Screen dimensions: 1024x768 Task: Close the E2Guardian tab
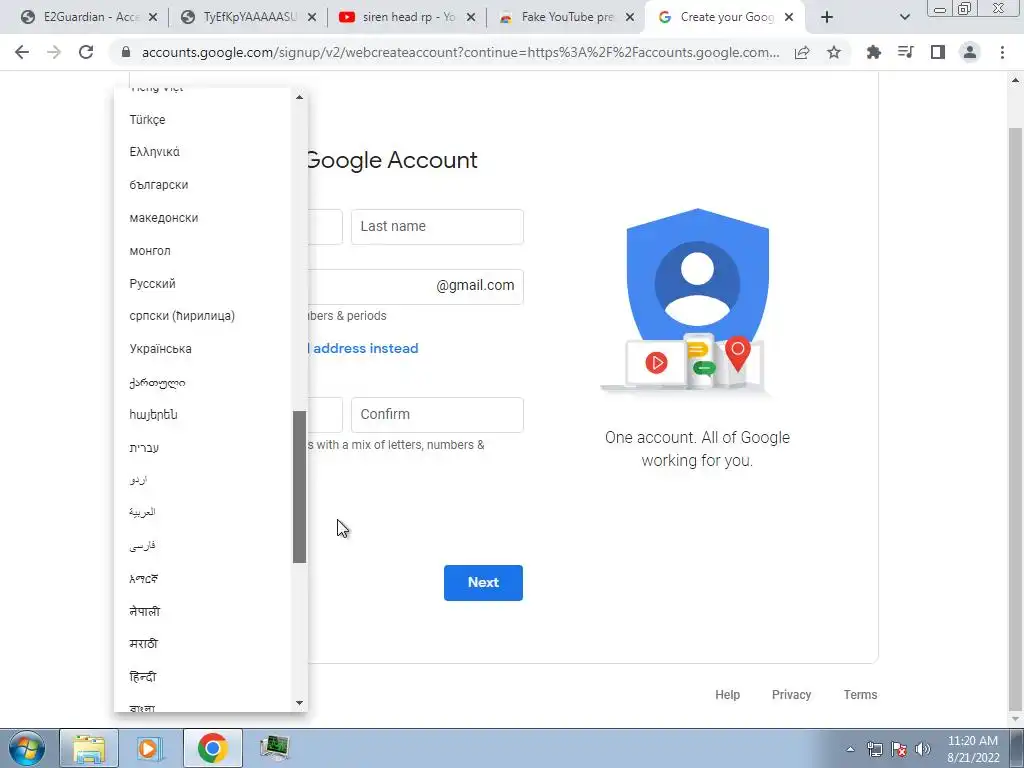(x=153, y=18)
